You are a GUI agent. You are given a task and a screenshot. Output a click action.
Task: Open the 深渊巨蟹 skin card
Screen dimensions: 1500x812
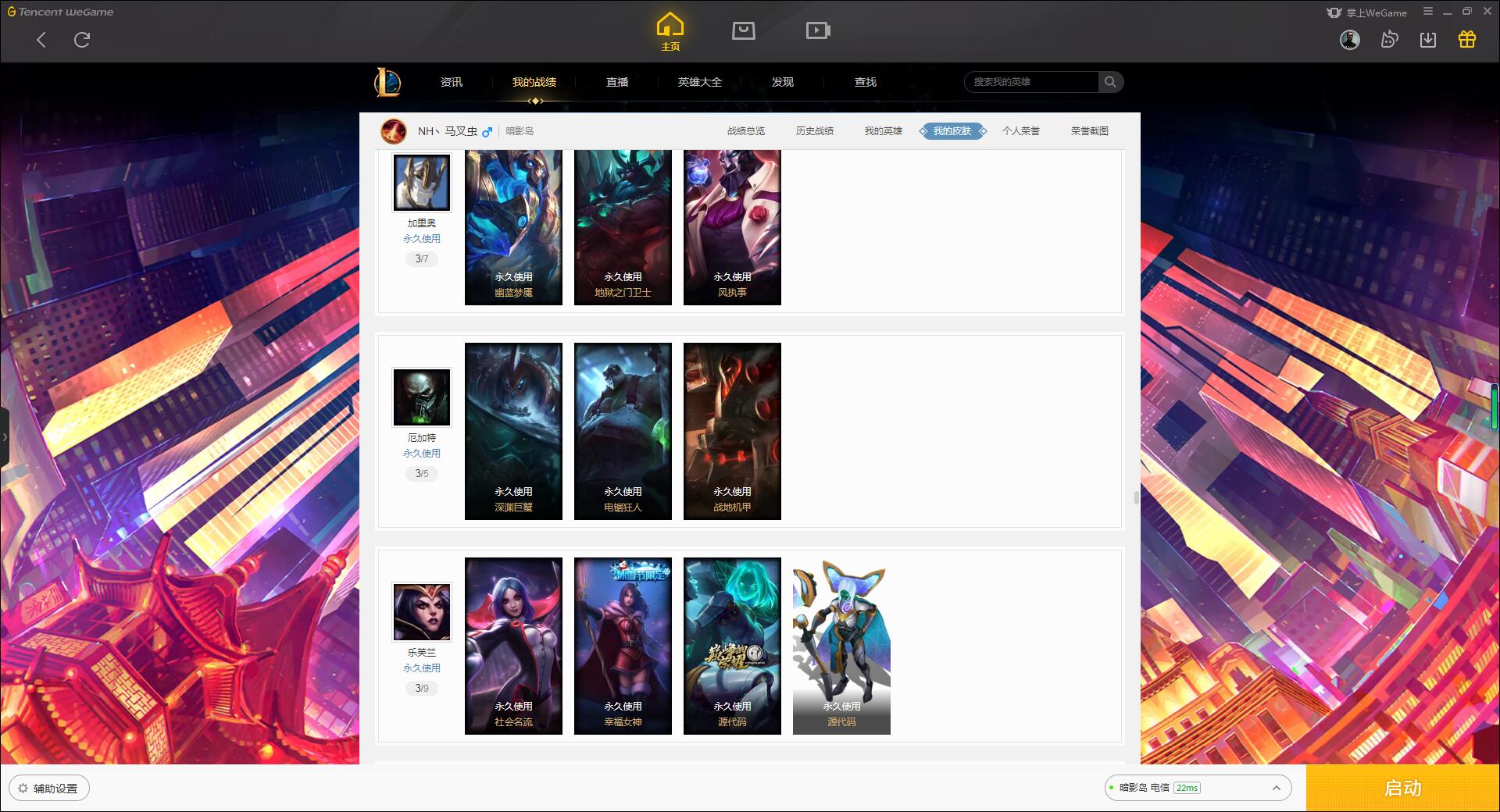(513, 431)
